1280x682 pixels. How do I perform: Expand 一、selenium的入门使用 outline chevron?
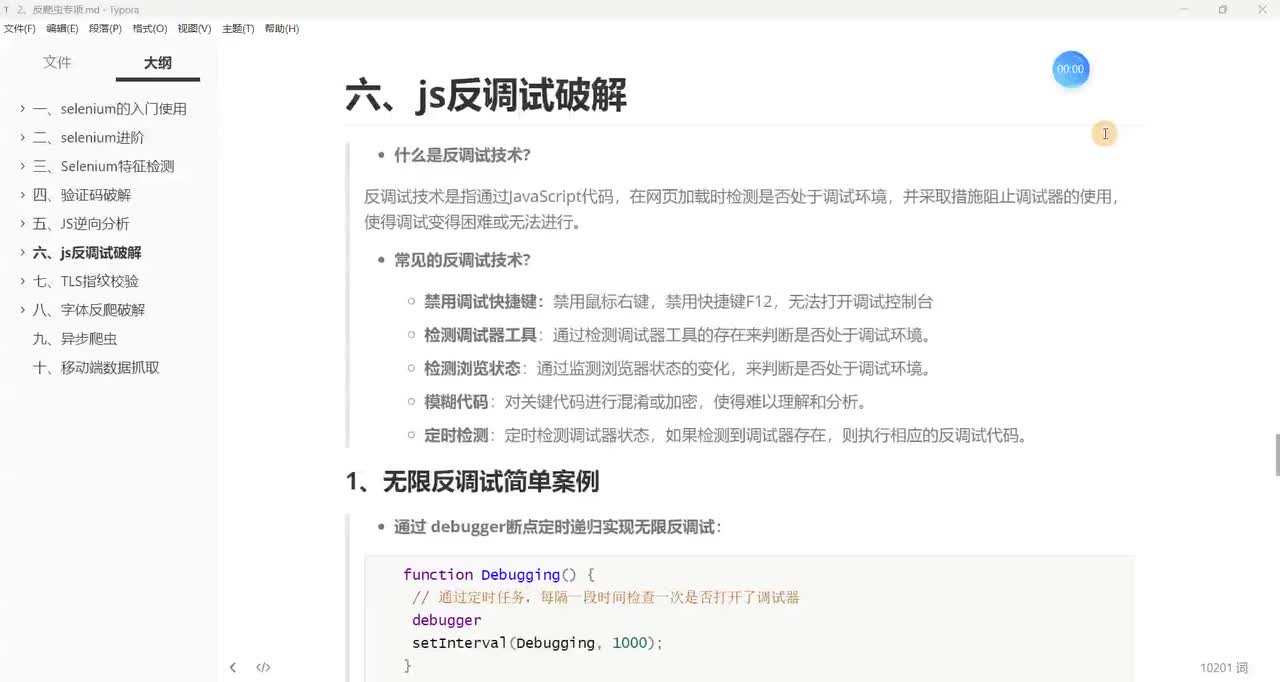[23, 109]
